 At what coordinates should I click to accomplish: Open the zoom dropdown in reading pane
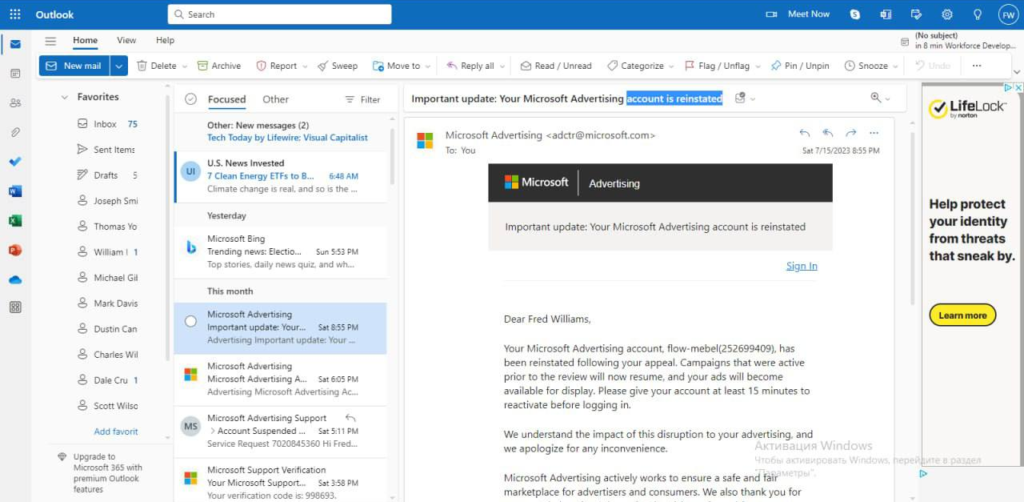[x=880, y=98]
